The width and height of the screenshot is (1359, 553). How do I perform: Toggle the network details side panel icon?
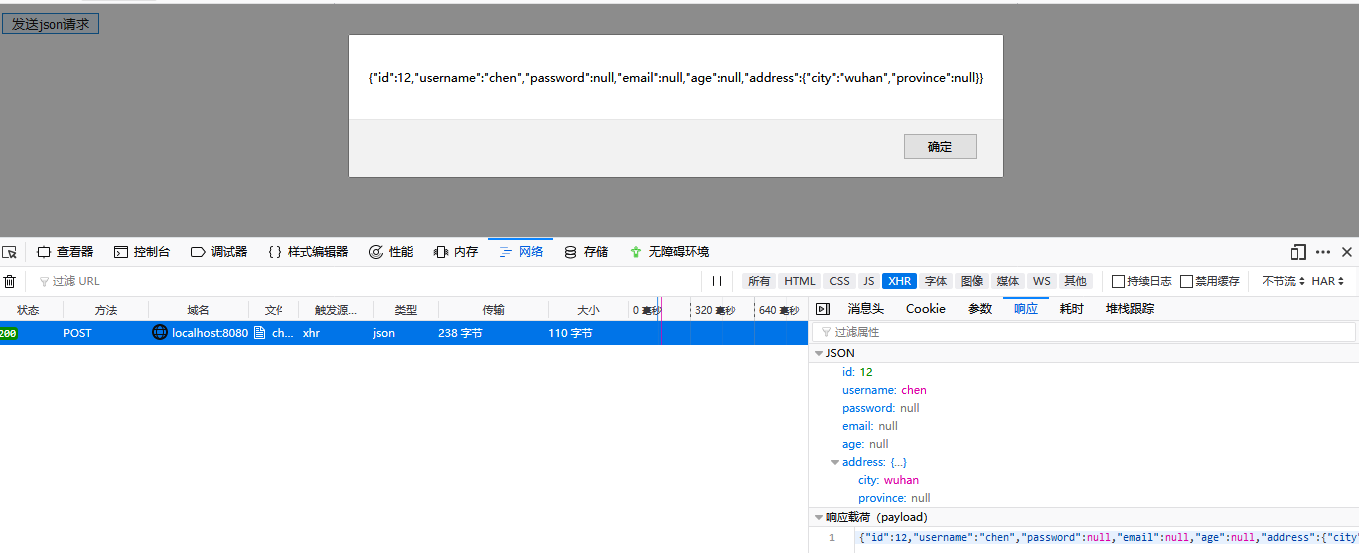pos(823,309)
